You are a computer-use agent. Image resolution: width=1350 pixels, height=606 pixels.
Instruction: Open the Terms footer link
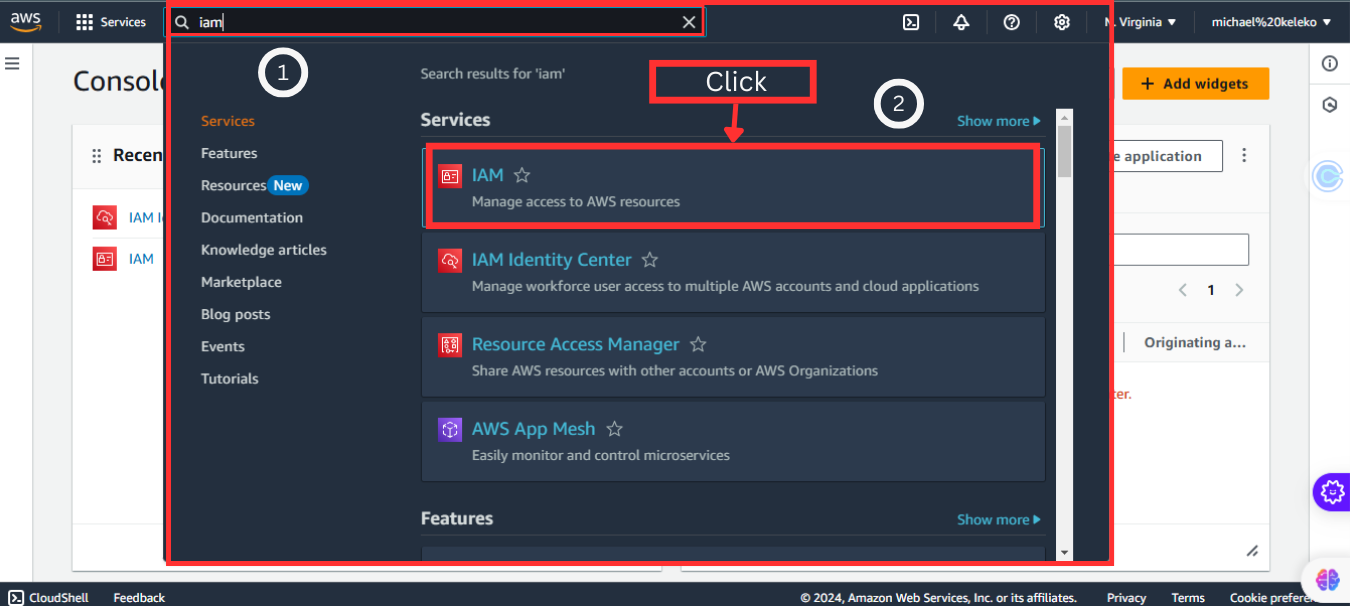point(1188,598)
